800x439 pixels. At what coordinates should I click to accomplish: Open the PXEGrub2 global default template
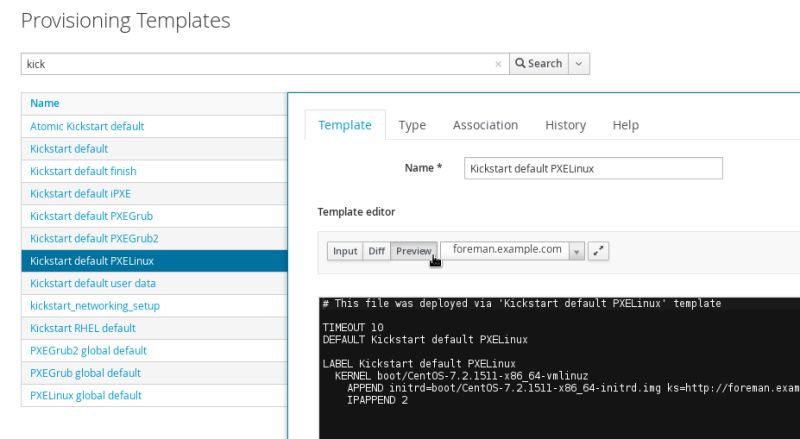click(88, 351)
